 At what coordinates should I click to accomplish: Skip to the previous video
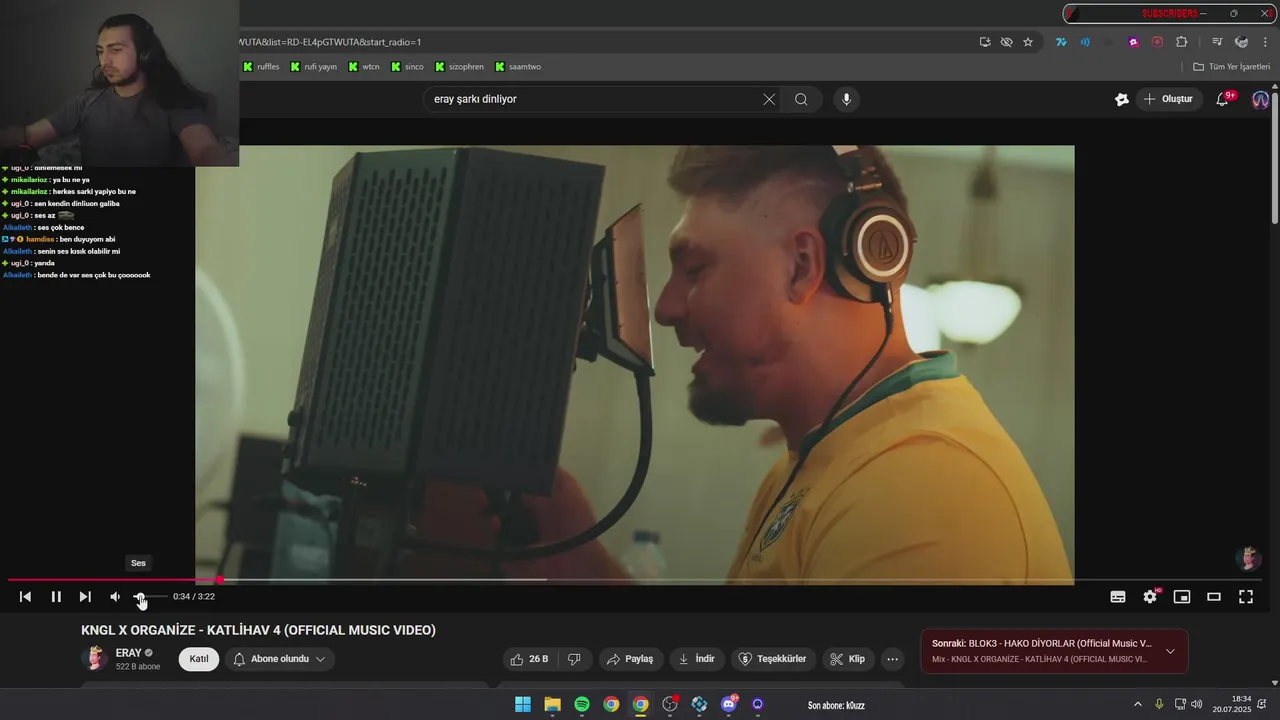click(25, 597)
